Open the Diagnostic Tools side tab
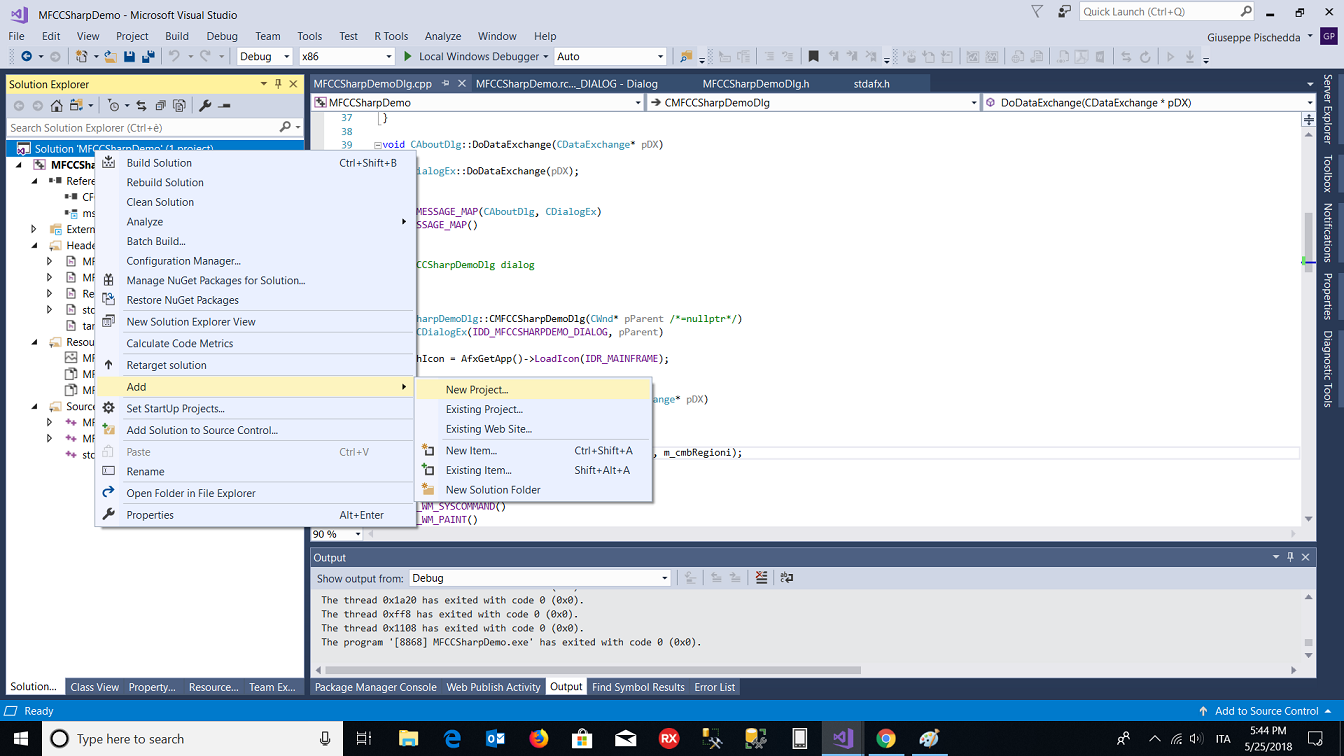This screenshot has height=756, width=1344. tap(1328, 369)
